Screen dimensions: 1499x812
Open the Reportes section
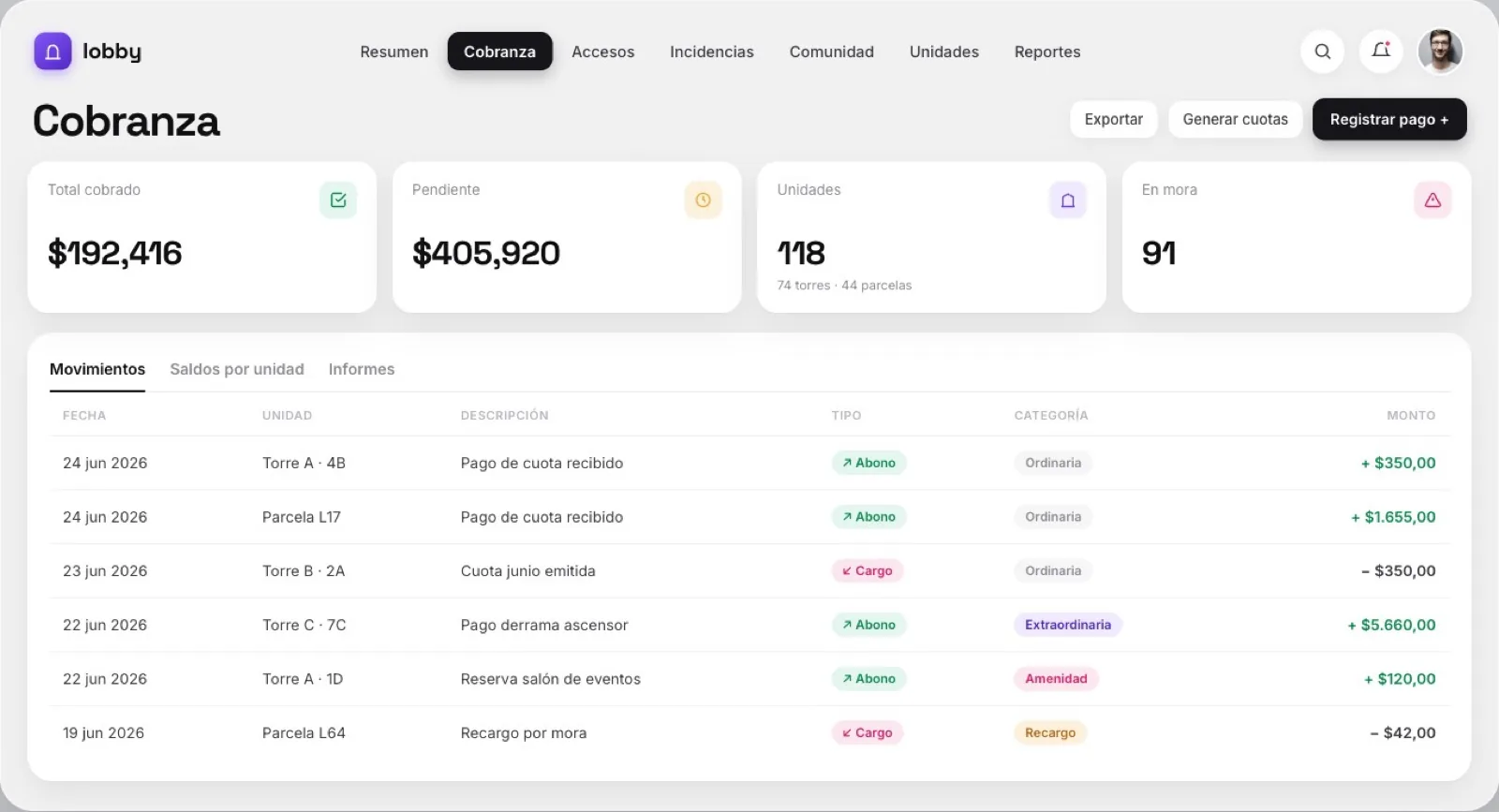(1047, 52)
